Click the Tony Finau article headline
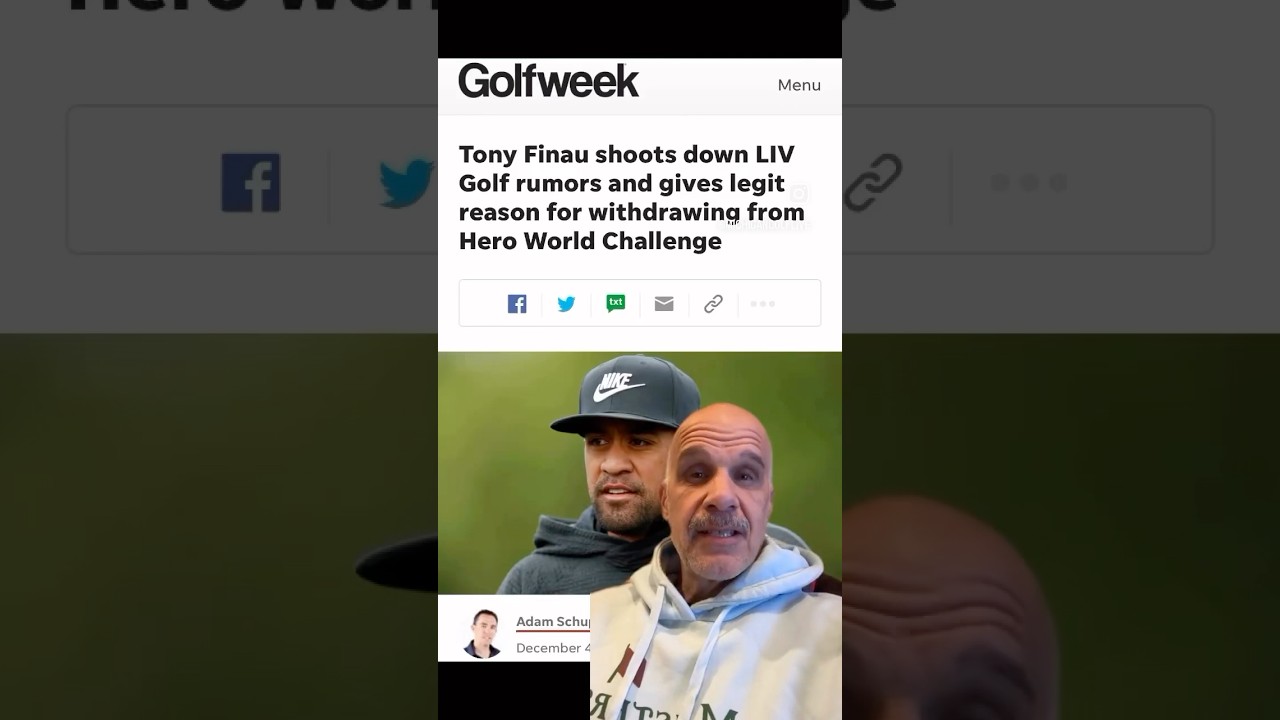Viewport: 1280px width, 720px height. 632,197
